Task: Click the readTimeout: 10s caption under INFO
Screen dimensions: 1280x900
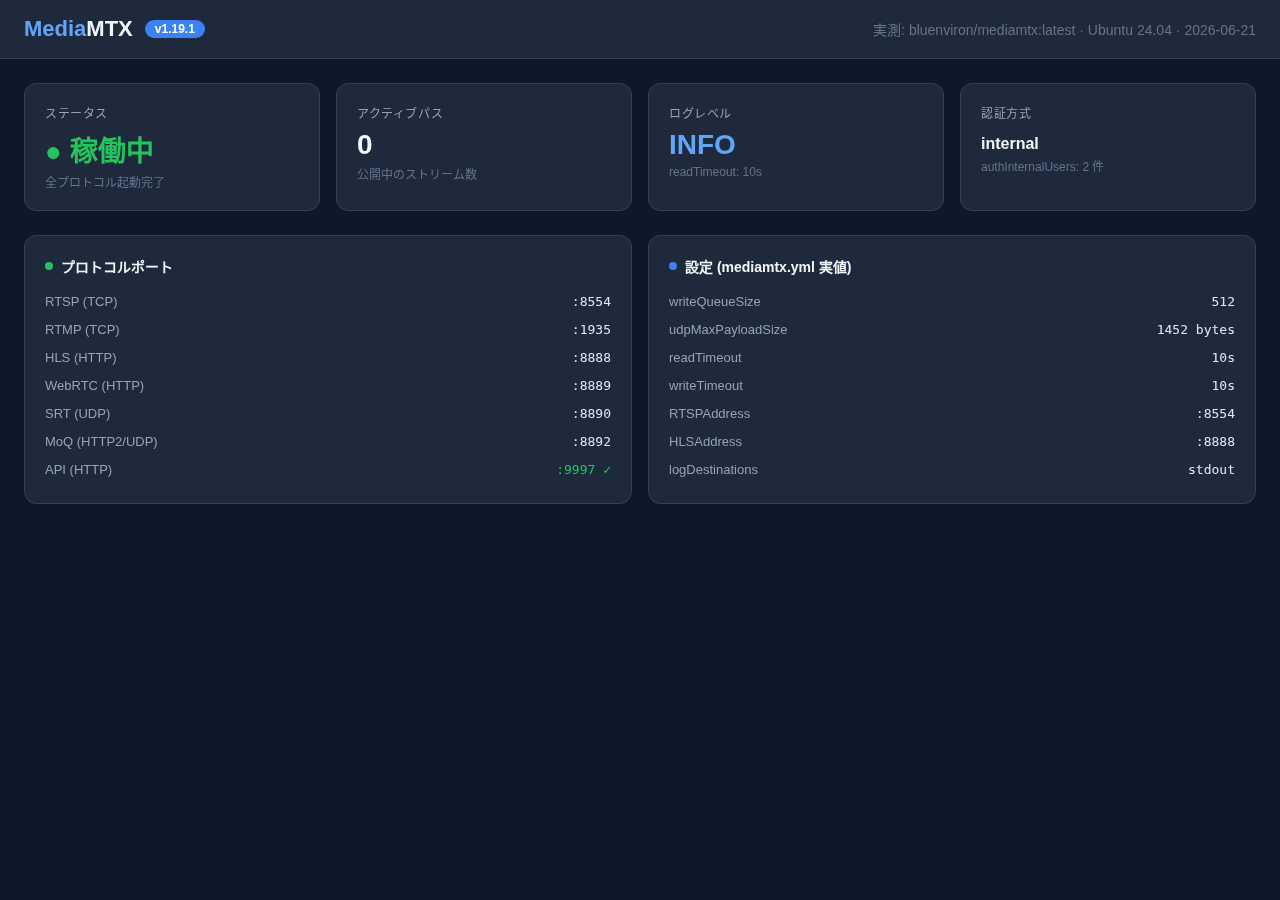Action: 715,172
